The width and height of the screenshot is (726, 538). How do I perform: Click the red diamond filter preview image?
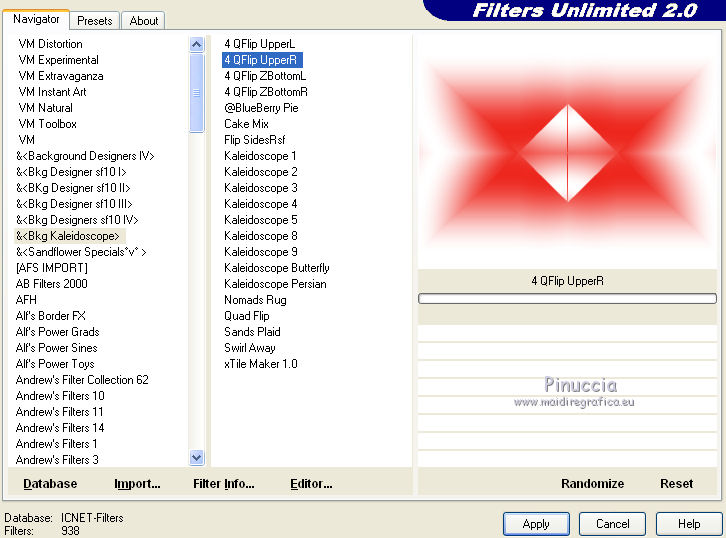click(568, 153)
